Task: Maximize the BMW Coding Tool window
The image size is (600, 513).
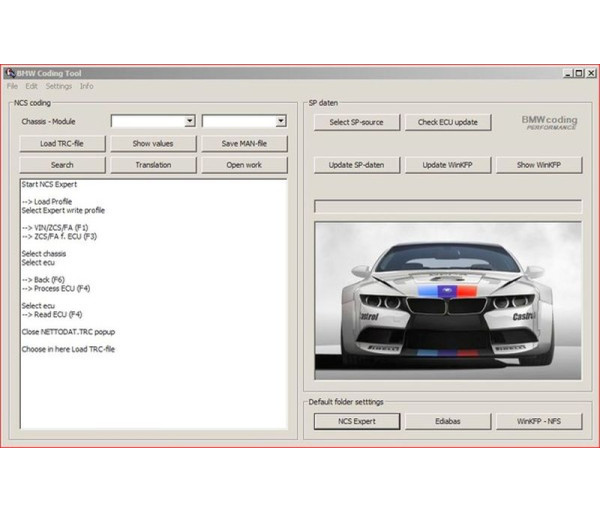Action: coord(578,73)
